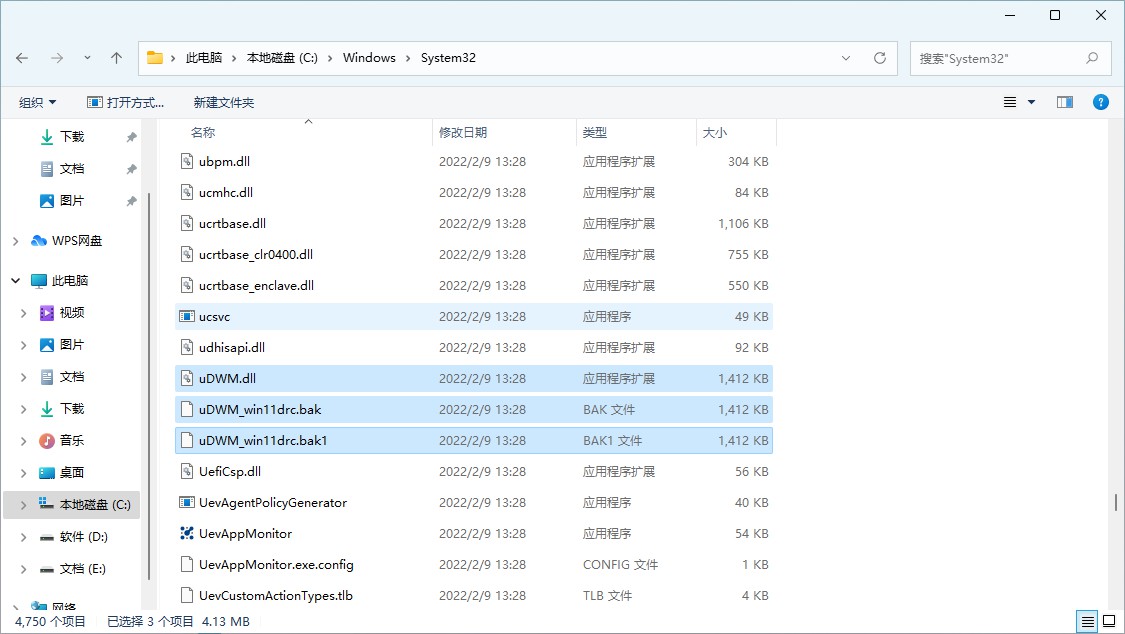Open the 组织 menu
The image size is (1125, 634).
(38, 102)
